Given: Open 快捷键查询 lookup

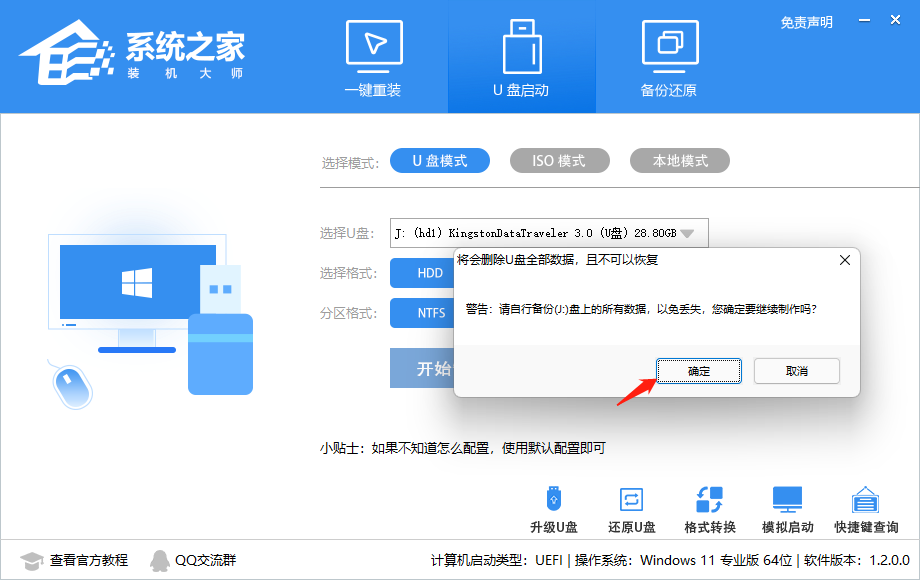Looking at the screenshot, I should (x=864, y=508).
